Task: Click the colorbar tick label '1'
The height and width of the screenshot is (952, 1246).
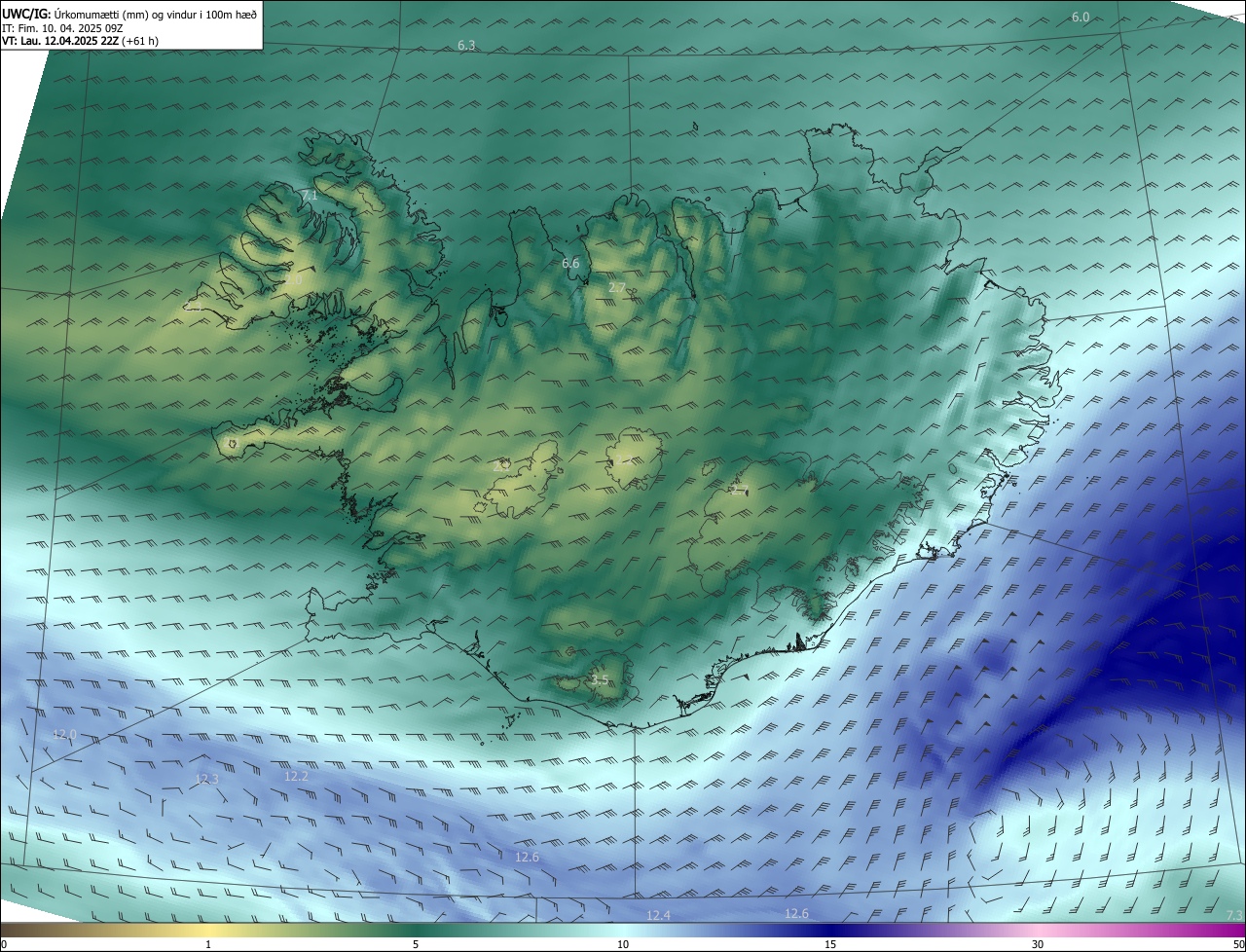Action: coord(208,944)
